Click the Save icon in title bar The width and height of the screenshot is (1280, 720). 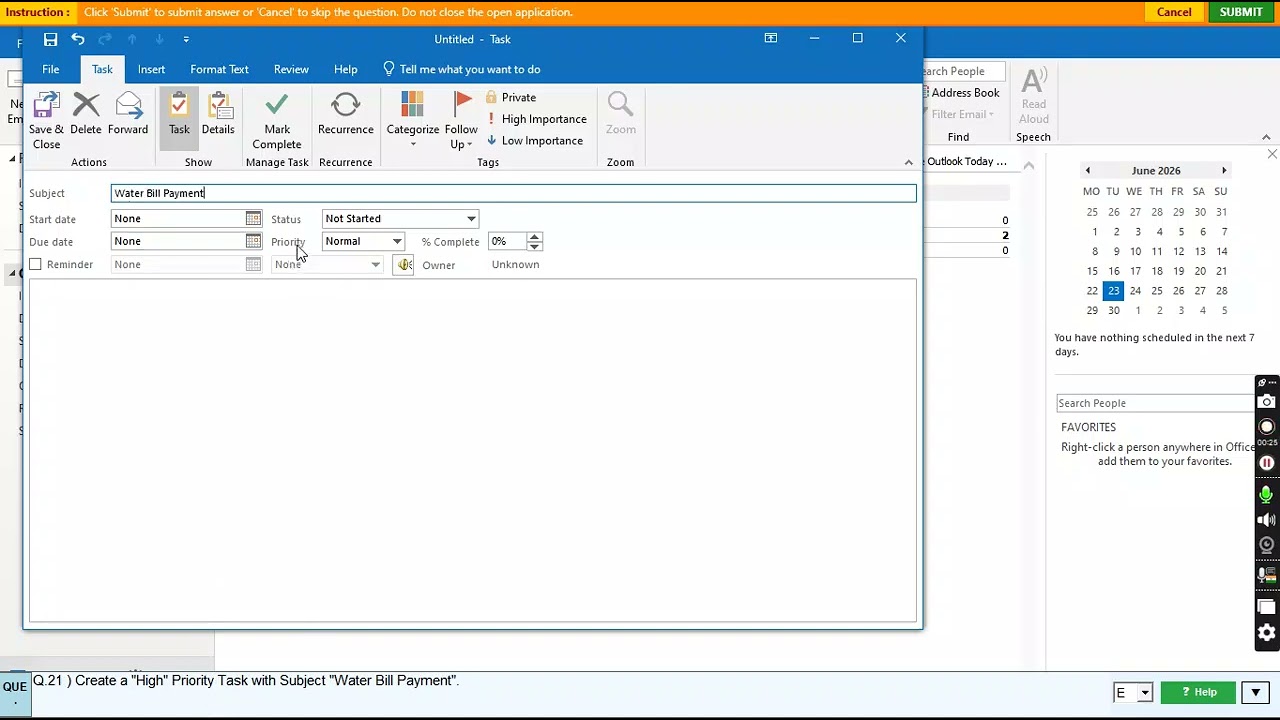(x=50, y=39)
